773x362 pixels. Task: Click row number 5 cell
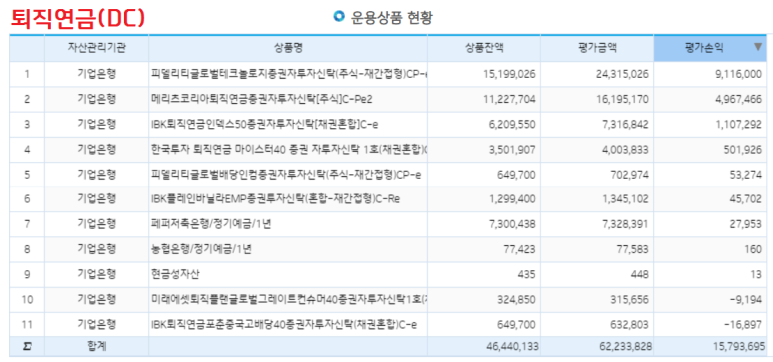coord(27,174)
